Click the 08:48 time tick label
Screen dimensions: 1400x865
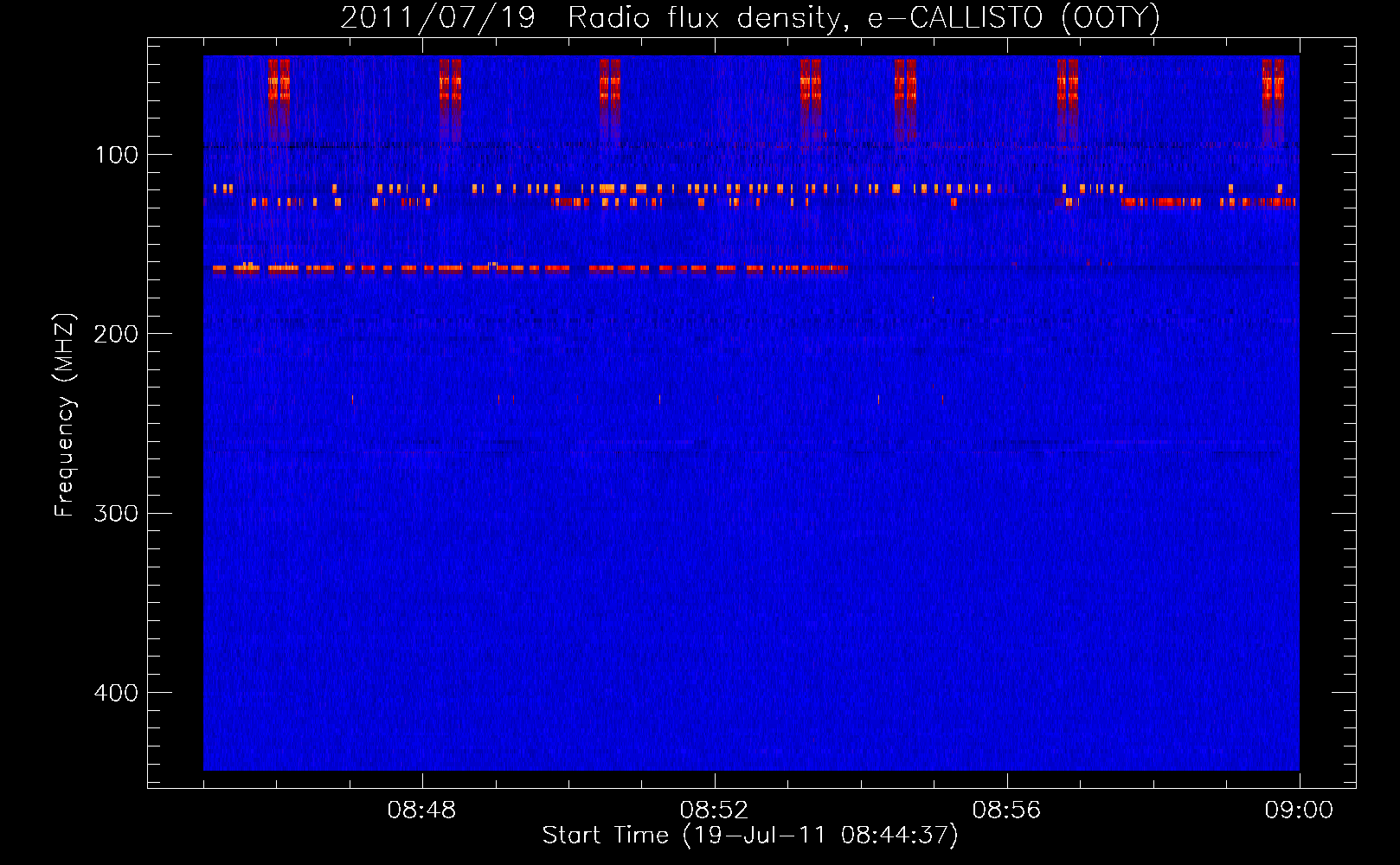421,811
